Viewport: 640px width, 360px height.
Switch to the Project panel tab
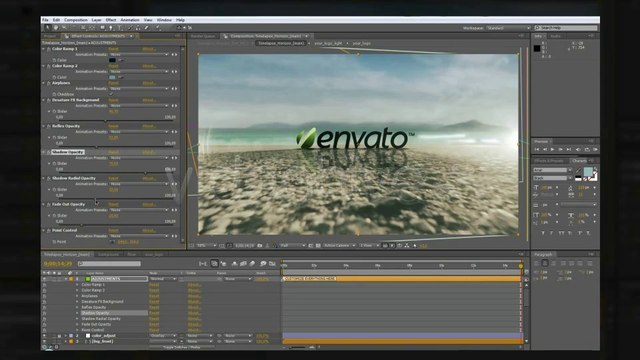(x=50, y=36)
